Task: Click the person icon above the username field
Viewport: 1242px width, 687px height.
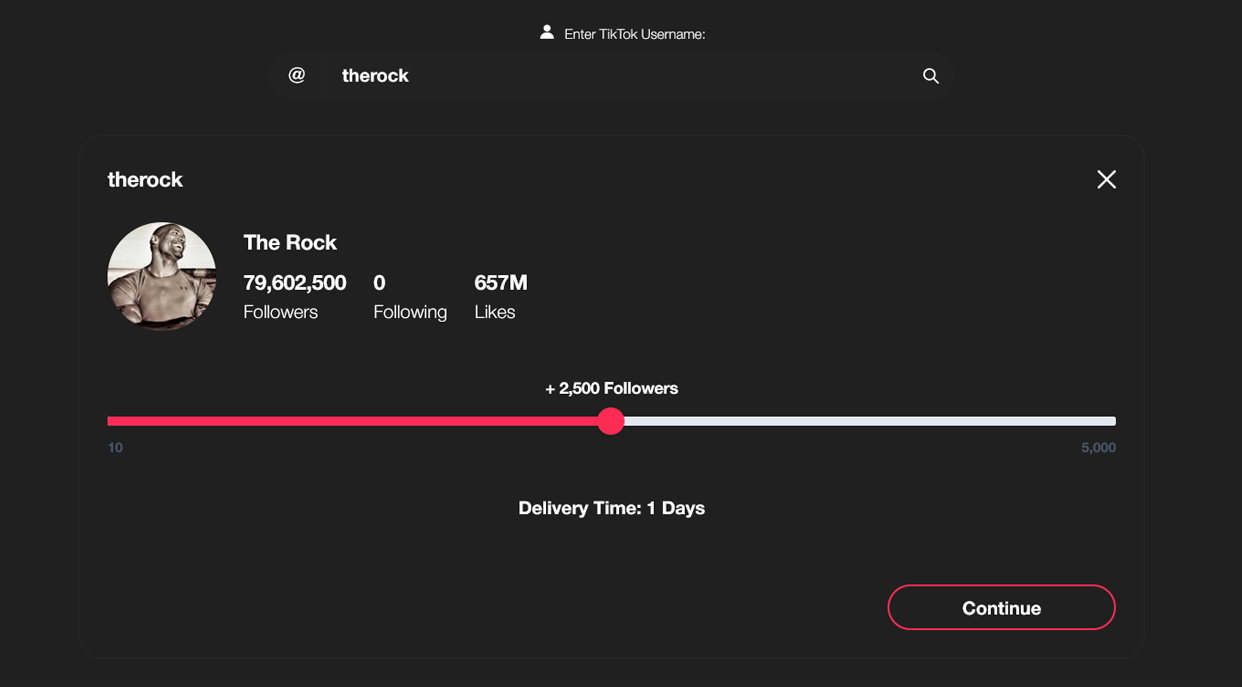Action: coord(547,33)
